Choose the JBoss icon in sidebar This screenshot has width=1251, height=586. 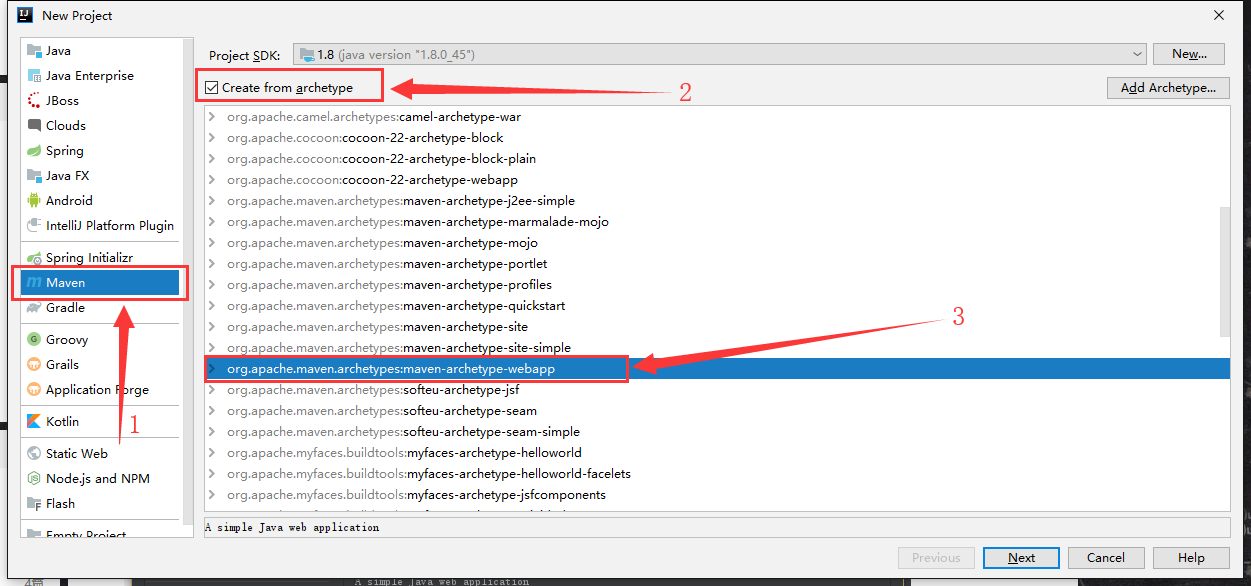click(x=34, y=101)
